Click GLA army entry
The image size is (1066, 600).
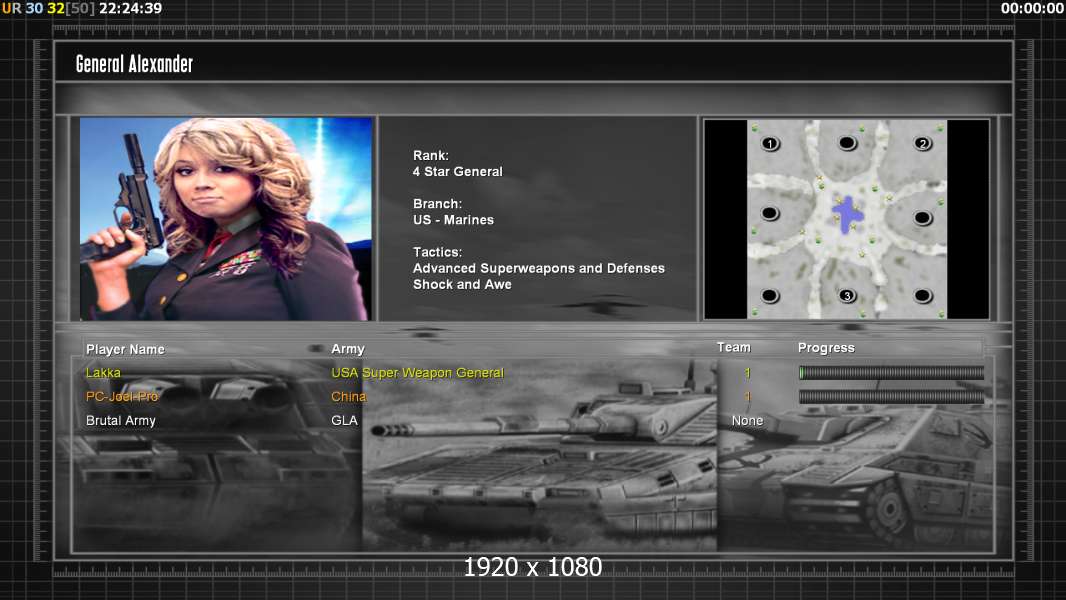(344, 421)
